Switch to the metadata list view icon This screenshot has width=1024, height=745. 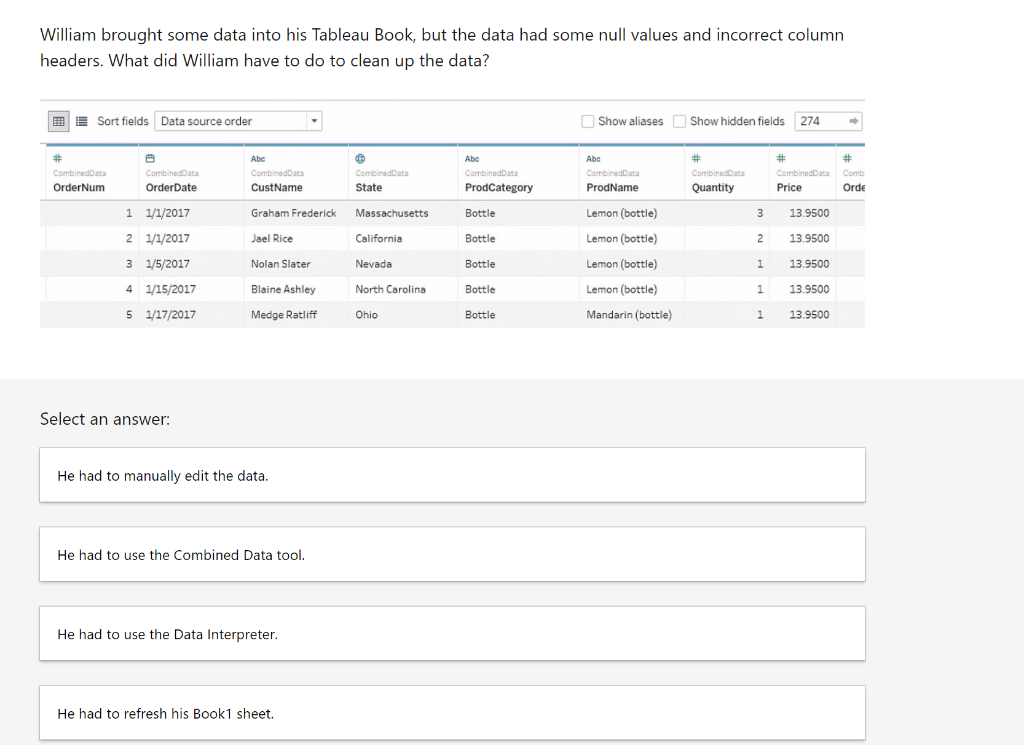(81, 120)
